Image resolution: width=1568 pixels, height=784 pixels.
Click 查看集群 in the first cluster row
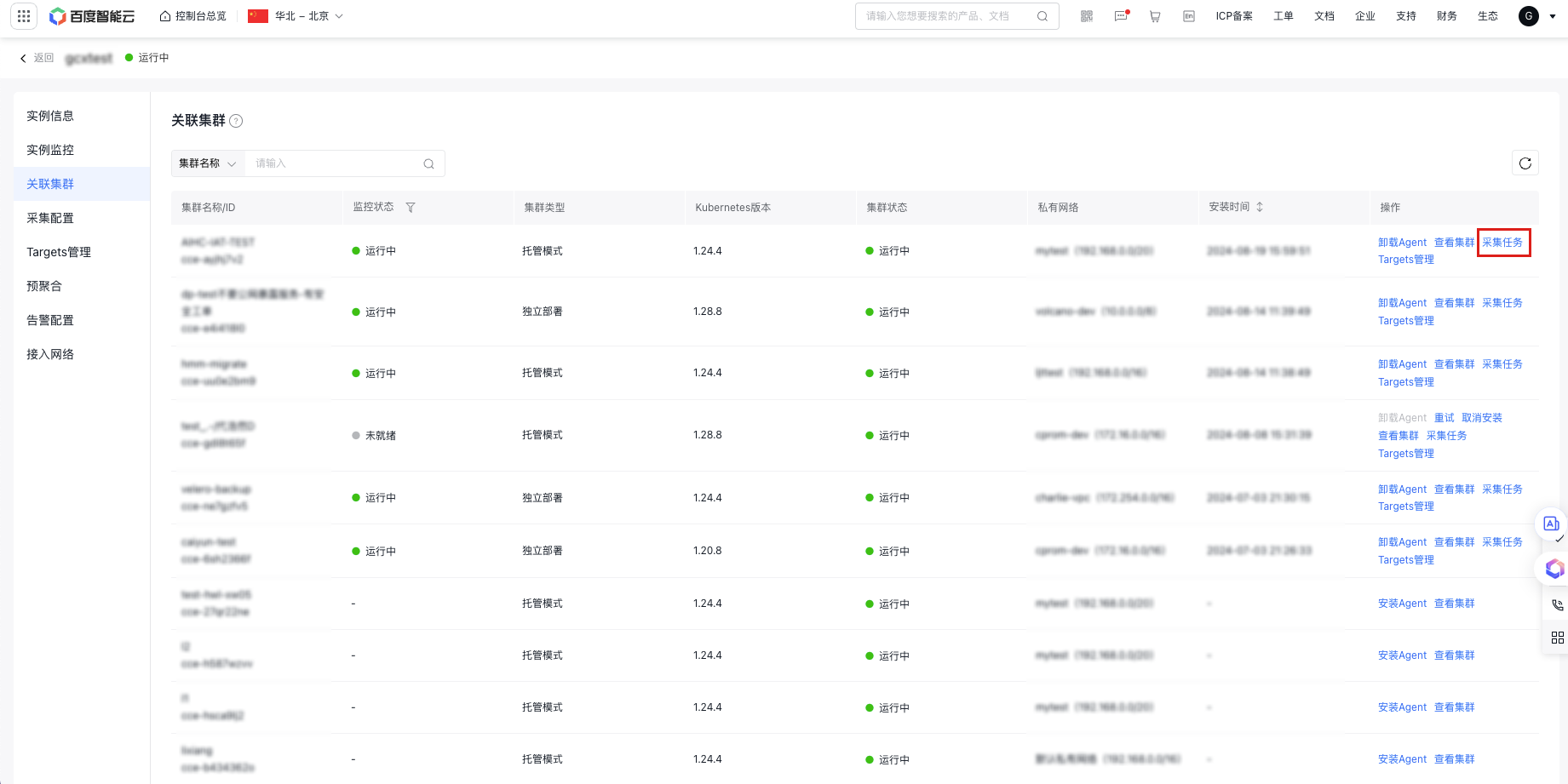pyautogui.click(x=1454, y=243)
